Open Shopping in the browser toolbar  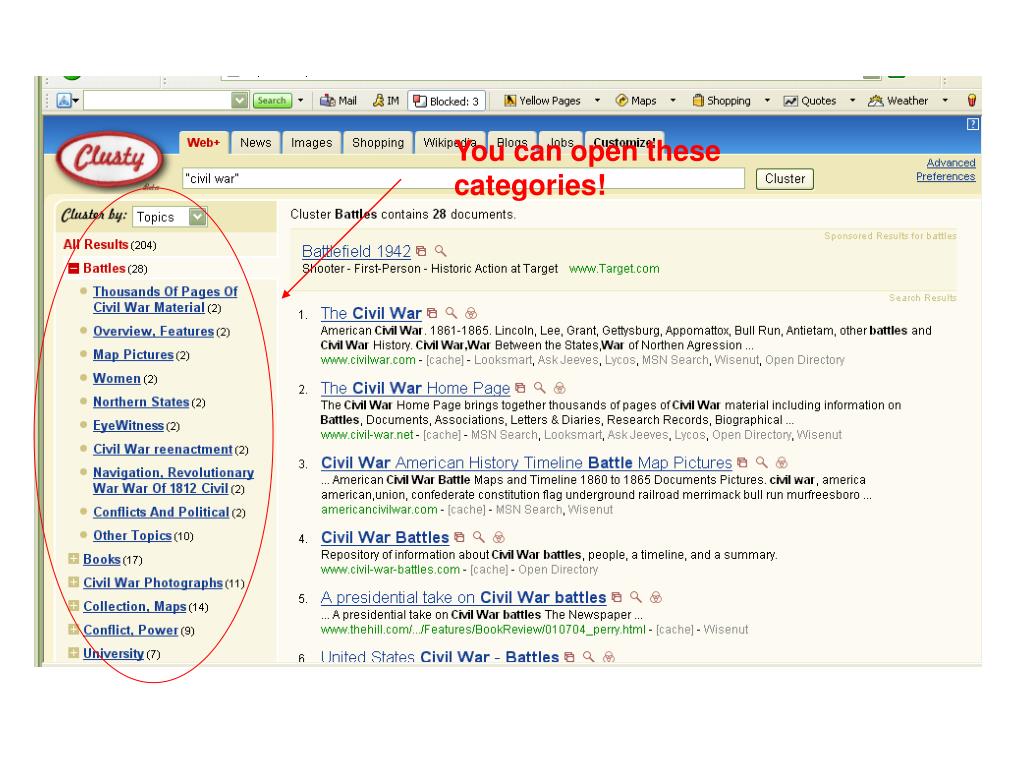click(x=722, y=101)
